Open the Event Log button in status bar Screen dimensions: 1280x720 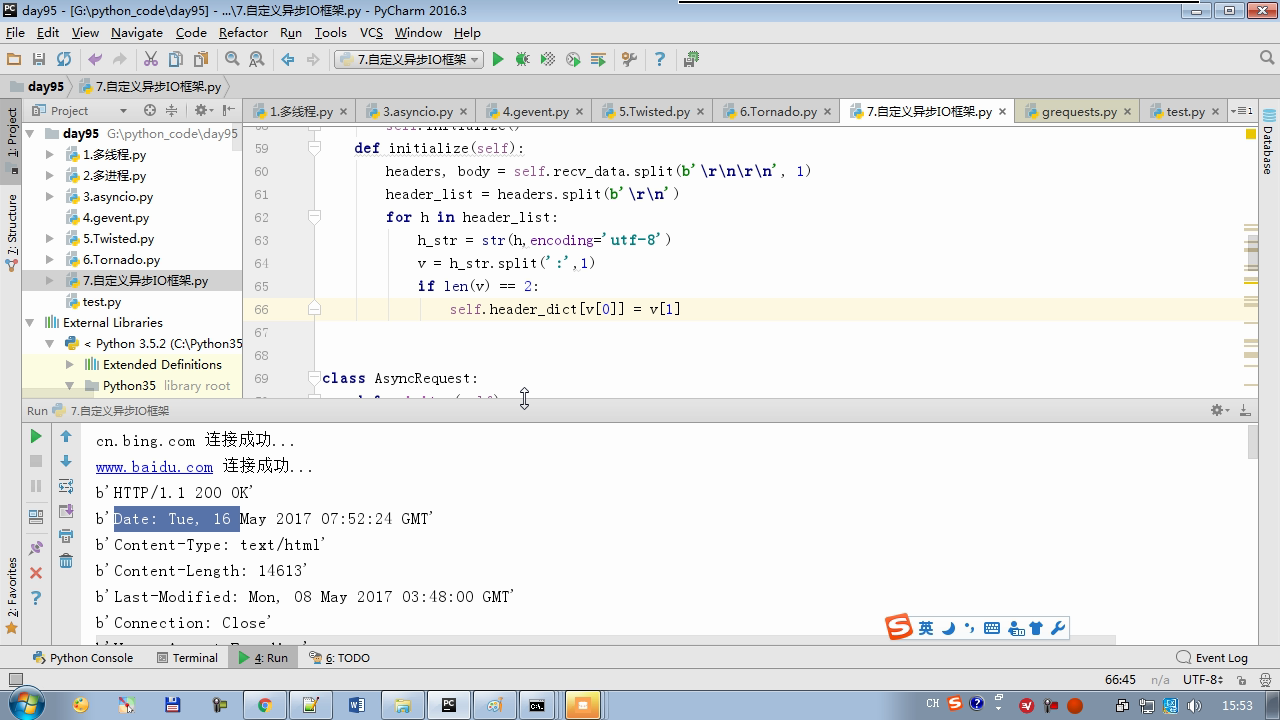click(1212, 658)
